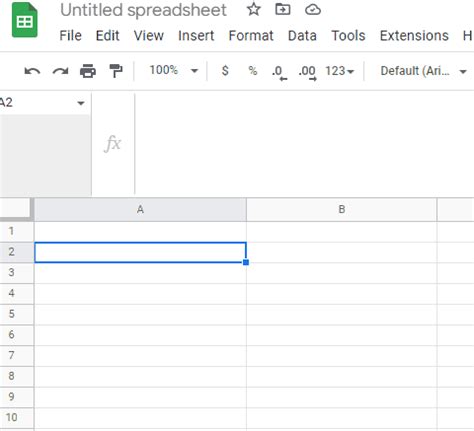Expand the Default (Arial) font dropdown
474x431 pixels.
(x=423, y=71)
